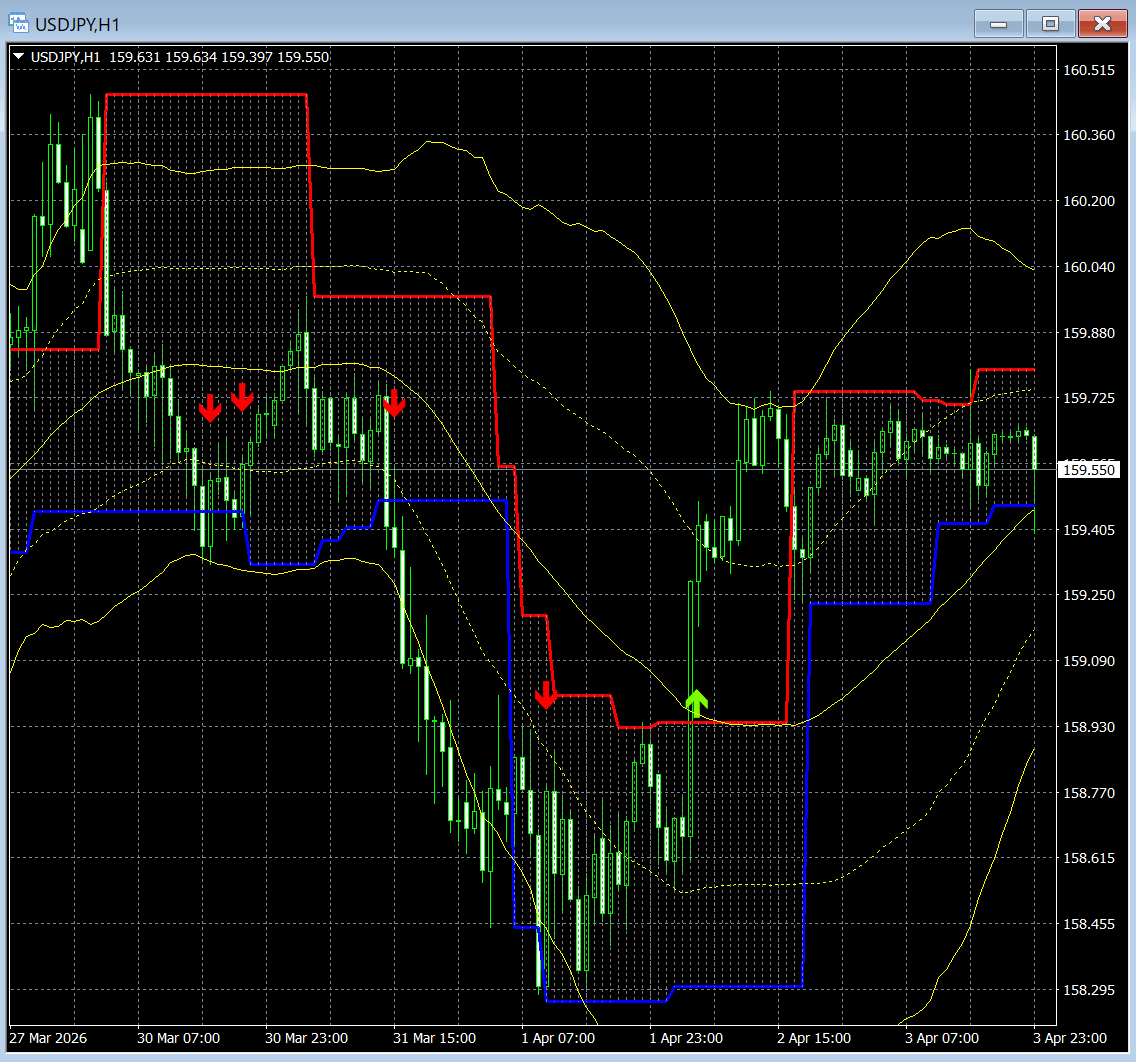Click the 159.725 price scale label
1136x1062 pixels.
pos(1088,398)
